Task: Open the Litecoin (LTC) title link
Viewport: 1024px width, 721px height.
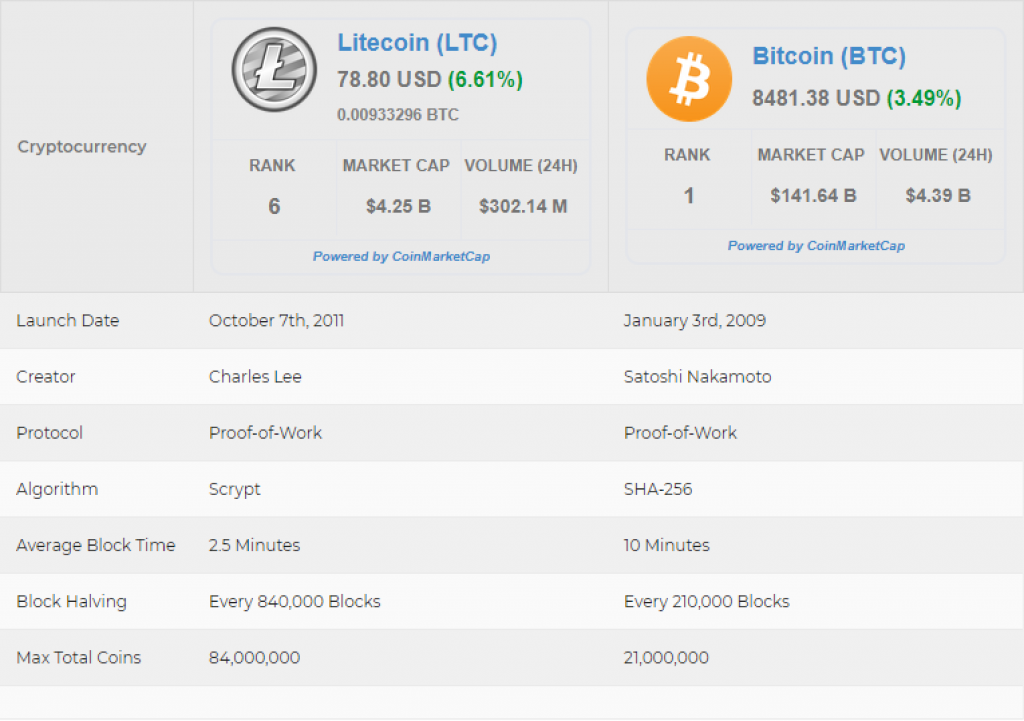Action: [x=417, y=42]
